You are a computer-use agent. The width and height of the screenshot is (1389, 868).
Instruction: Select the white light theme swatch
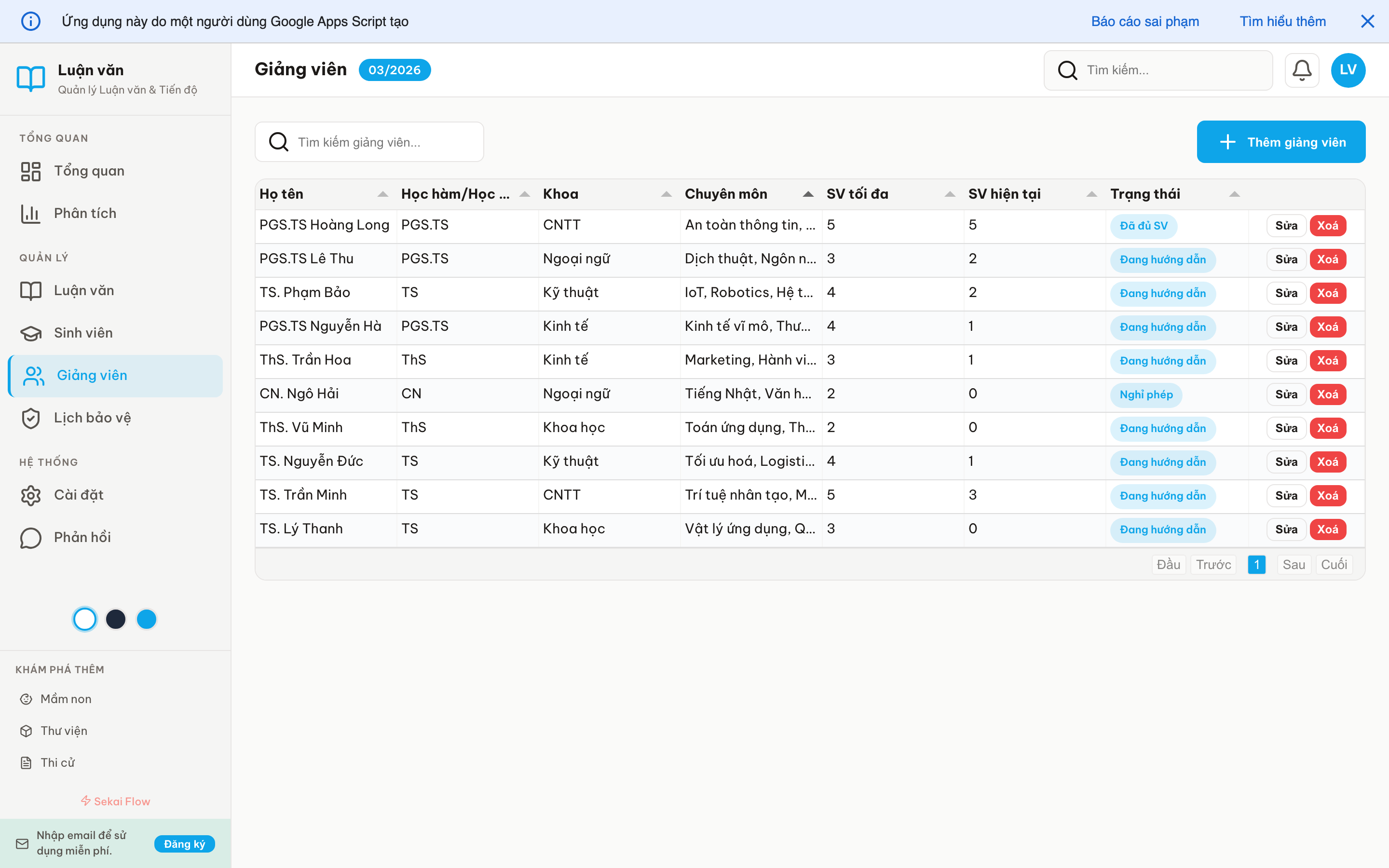(x=85, y=619)
